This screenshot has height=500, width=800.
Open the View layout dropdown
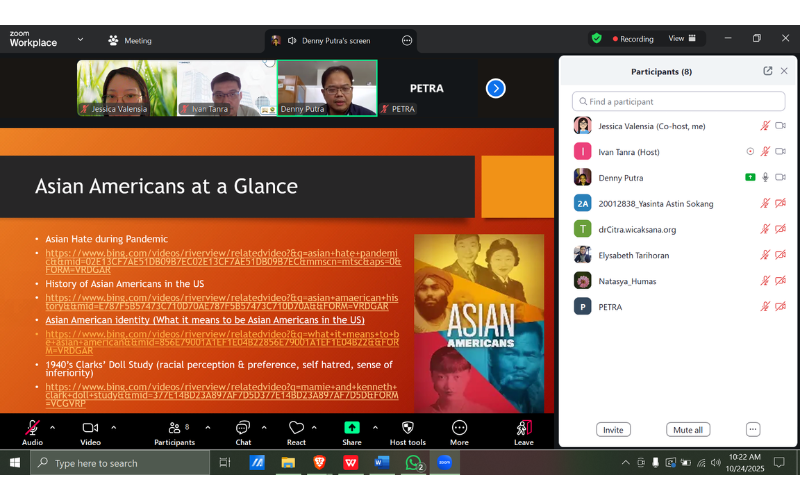point(682,39)
